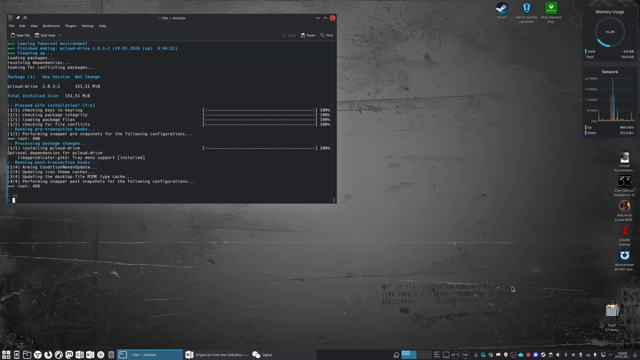Open the clock in the taskbar
This screenshot has width=640, height=360.
(x=622, y=355)
